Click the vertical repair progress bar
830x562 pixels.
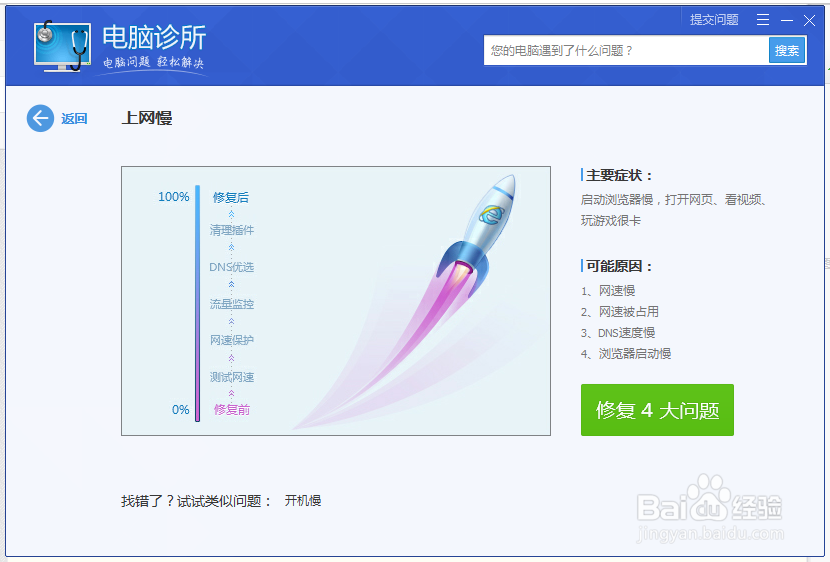[197, 303]
